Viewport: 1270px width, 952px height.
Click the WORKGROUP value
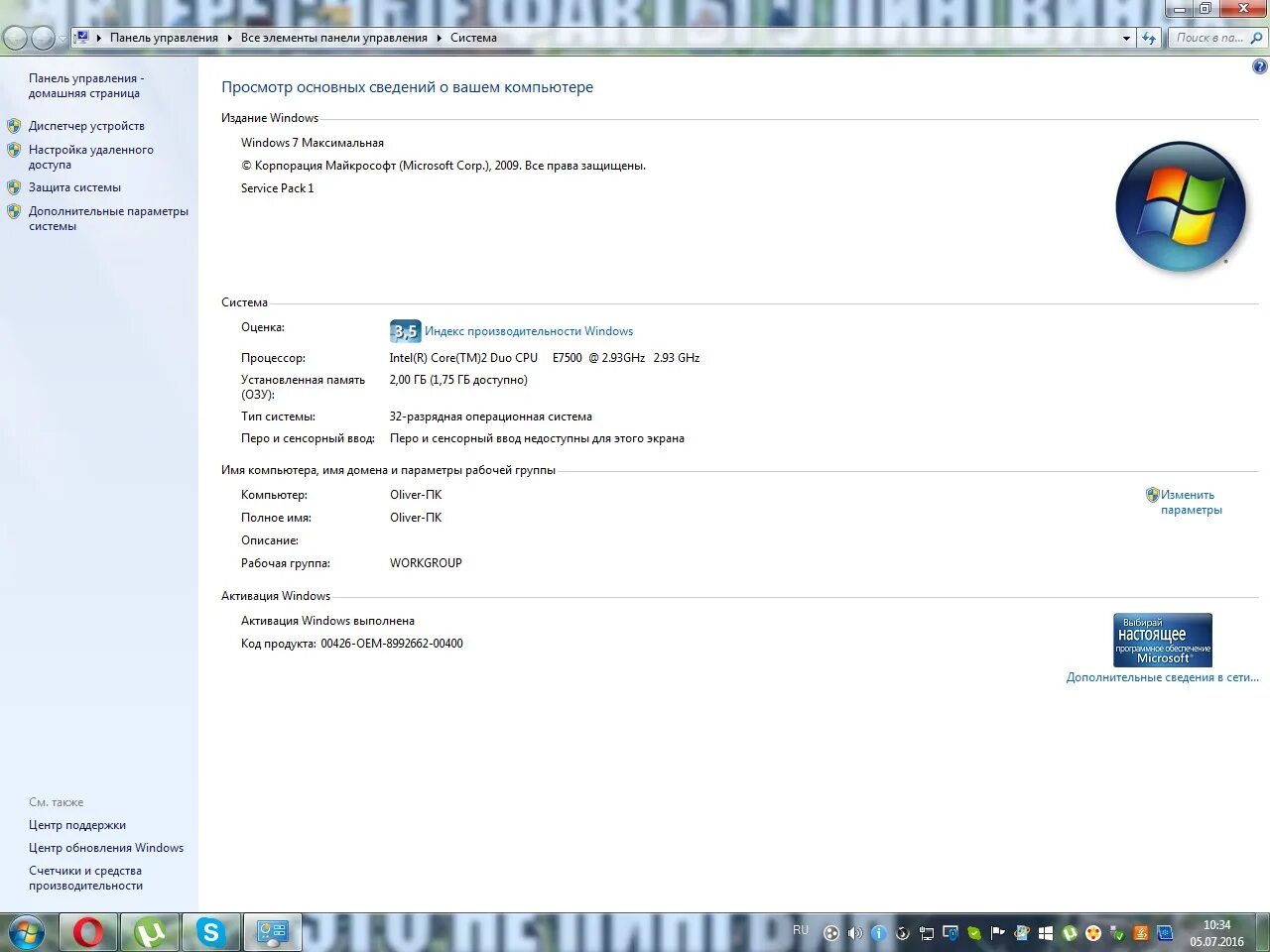[426, 563]
